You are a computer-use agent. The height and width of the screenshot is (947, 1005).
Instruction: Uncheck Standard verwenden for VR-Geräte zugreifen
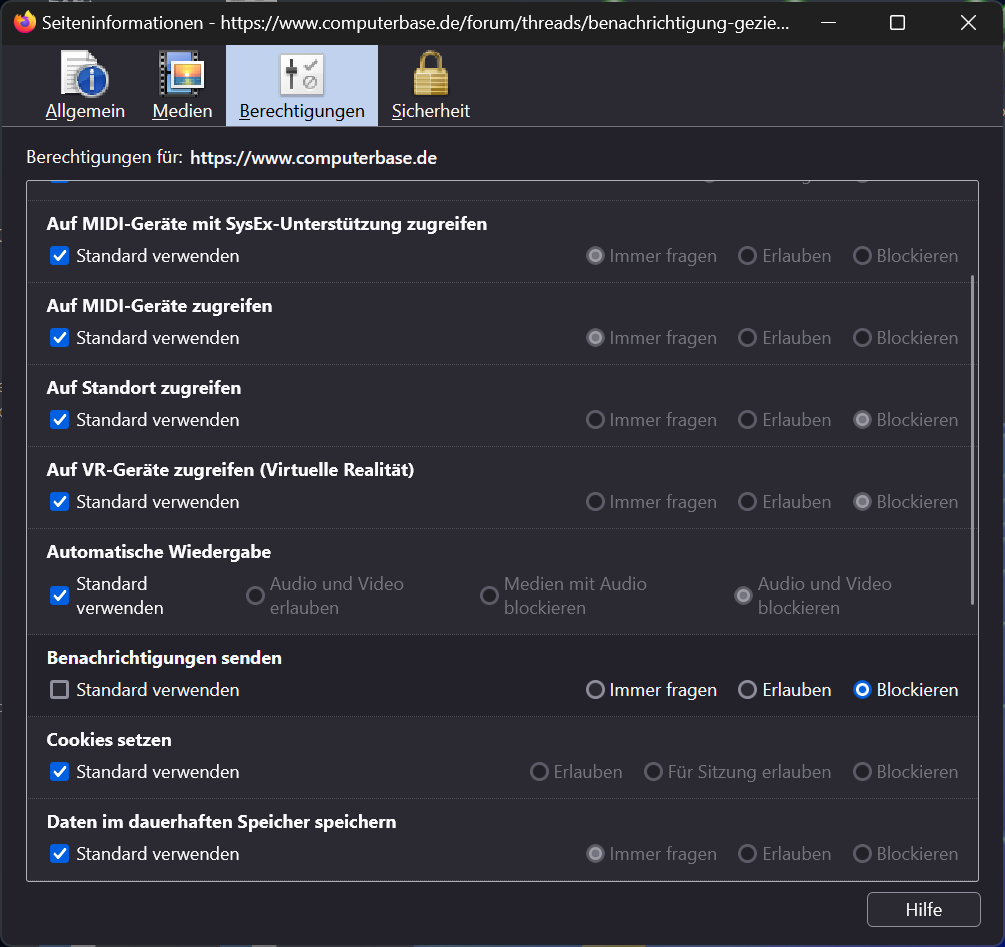[x=60, y=502]
